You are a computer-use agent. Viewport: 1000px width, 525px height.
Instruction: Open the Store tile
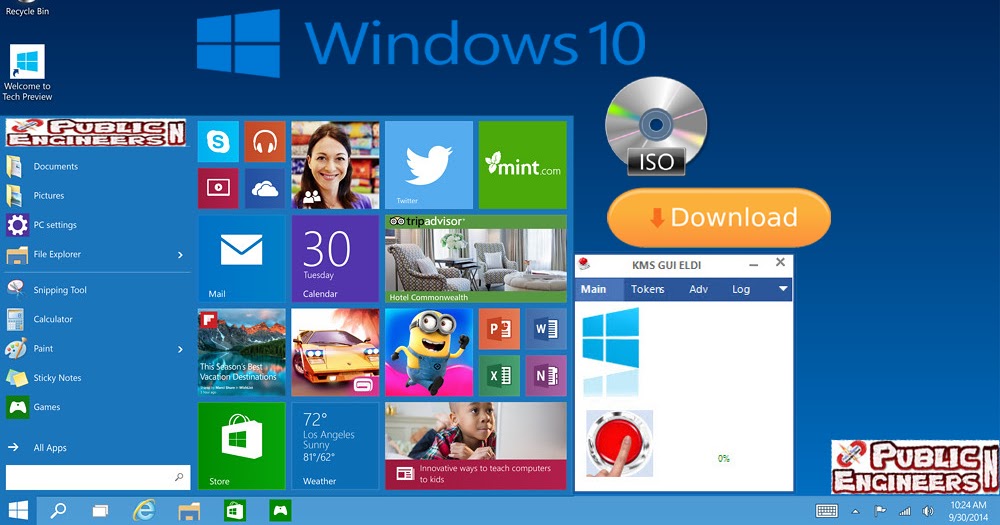click(242, 446)
